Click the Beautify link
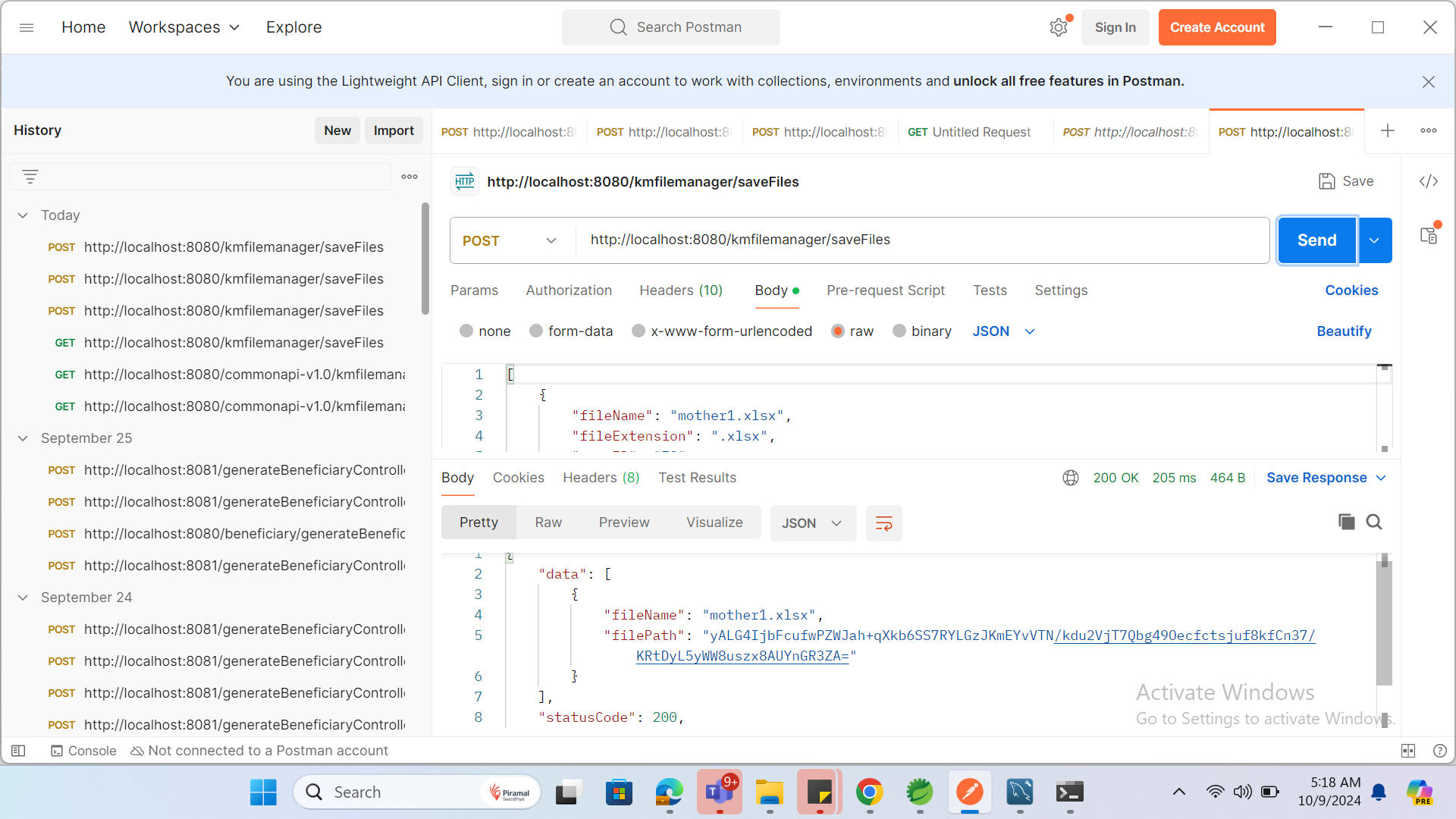1456x819 pixels. pos(1344,331)
